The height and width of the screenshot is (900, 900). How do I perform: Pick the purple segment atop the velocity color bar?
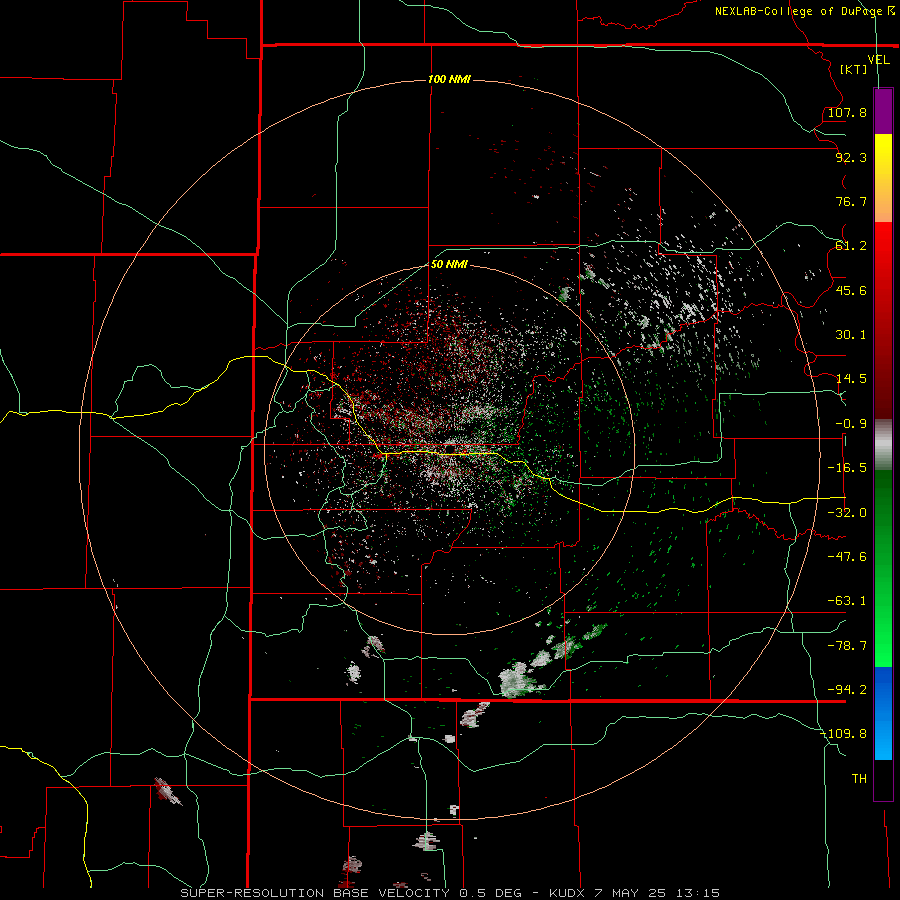[883, 112]
